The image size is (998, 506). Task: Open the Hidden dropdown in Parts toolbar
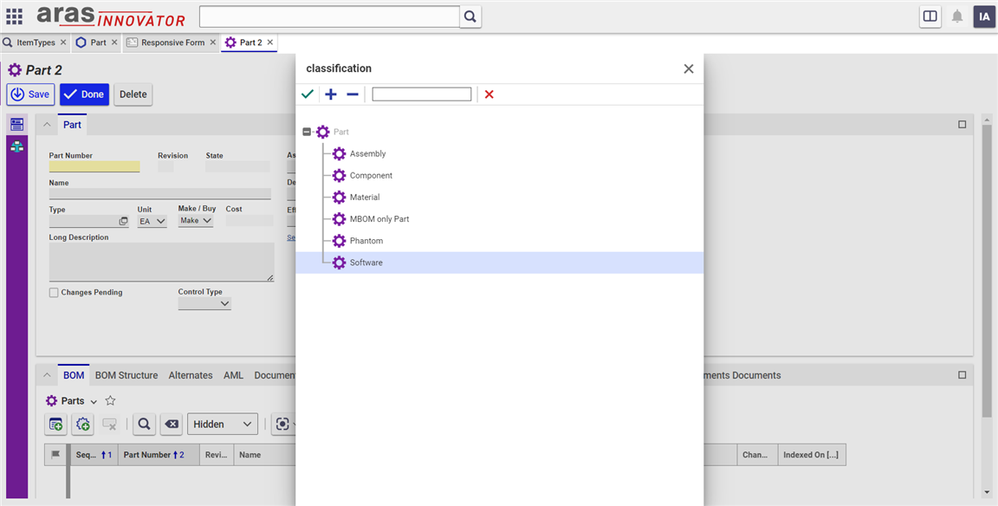click(222, 424)
